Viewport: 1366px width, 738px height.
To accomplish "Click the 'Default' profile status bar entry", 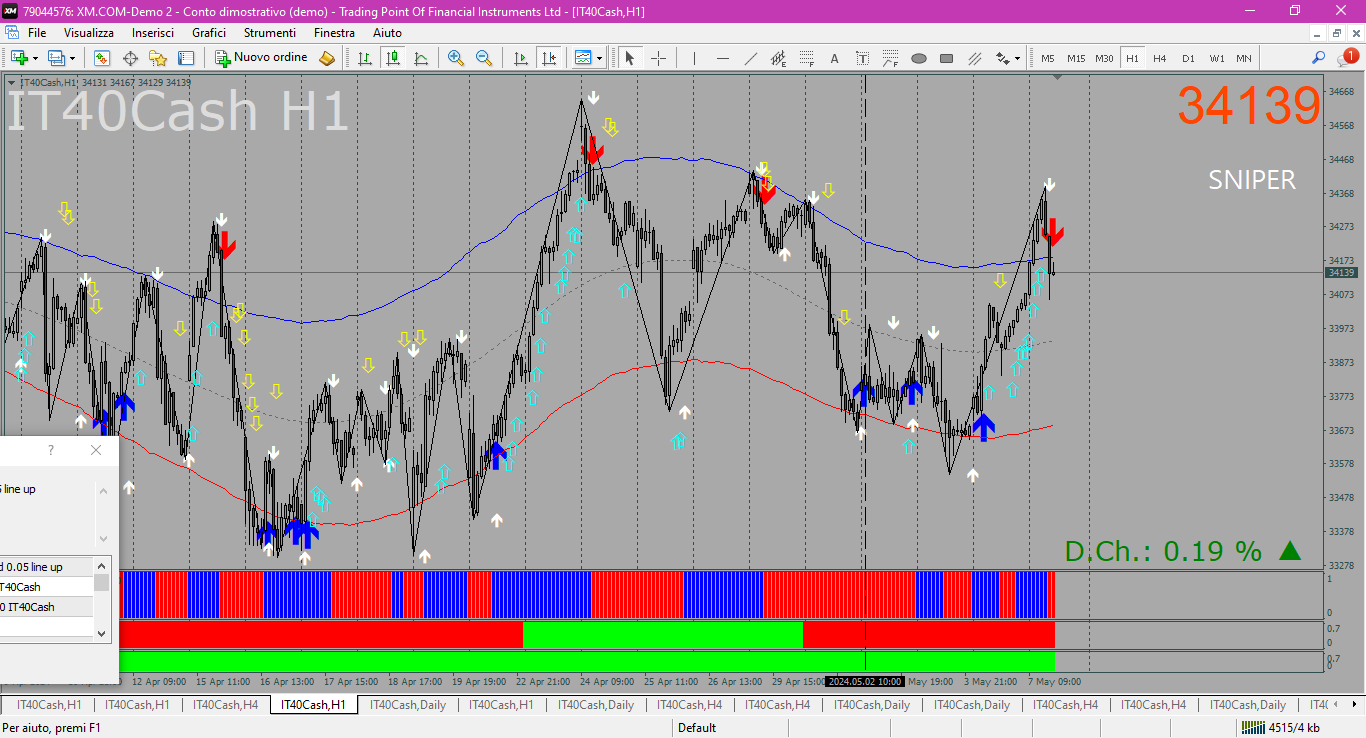I will pyautogui.click(x=697, y=728).
